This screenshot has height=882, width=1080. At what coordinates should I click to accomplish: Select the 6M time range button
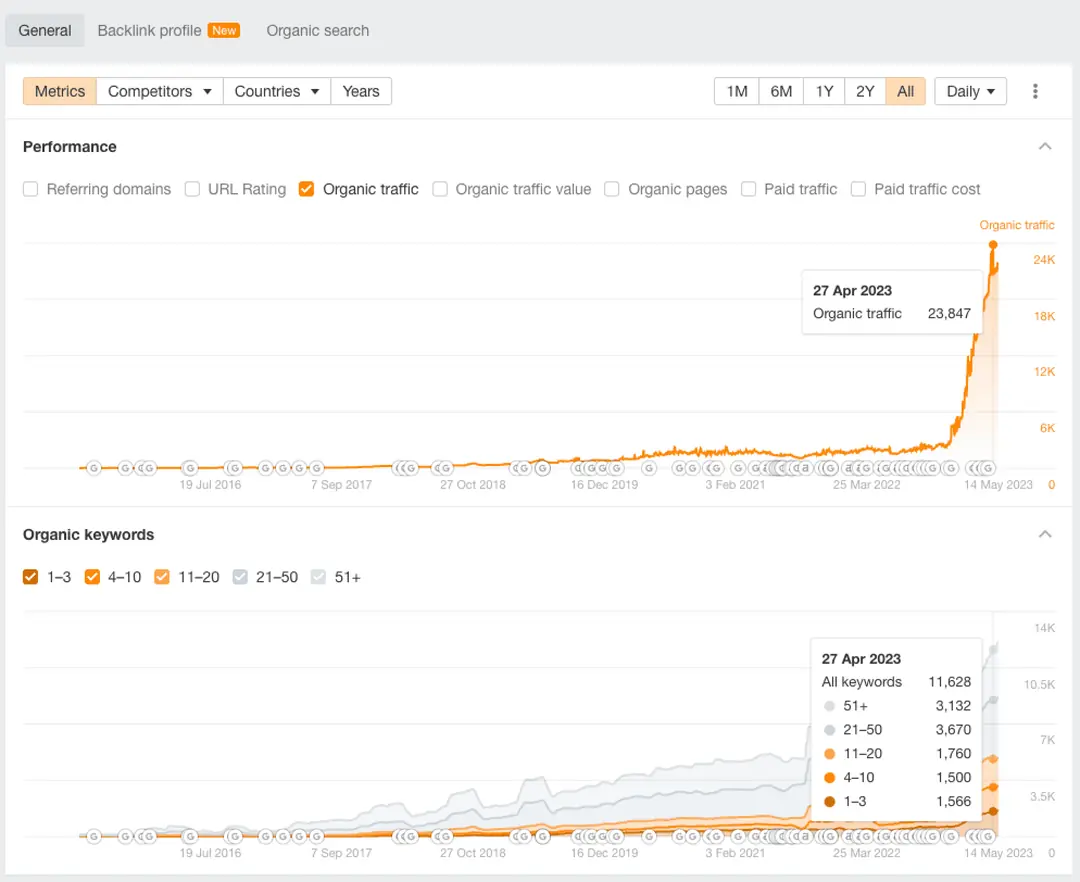pos(781,91)
